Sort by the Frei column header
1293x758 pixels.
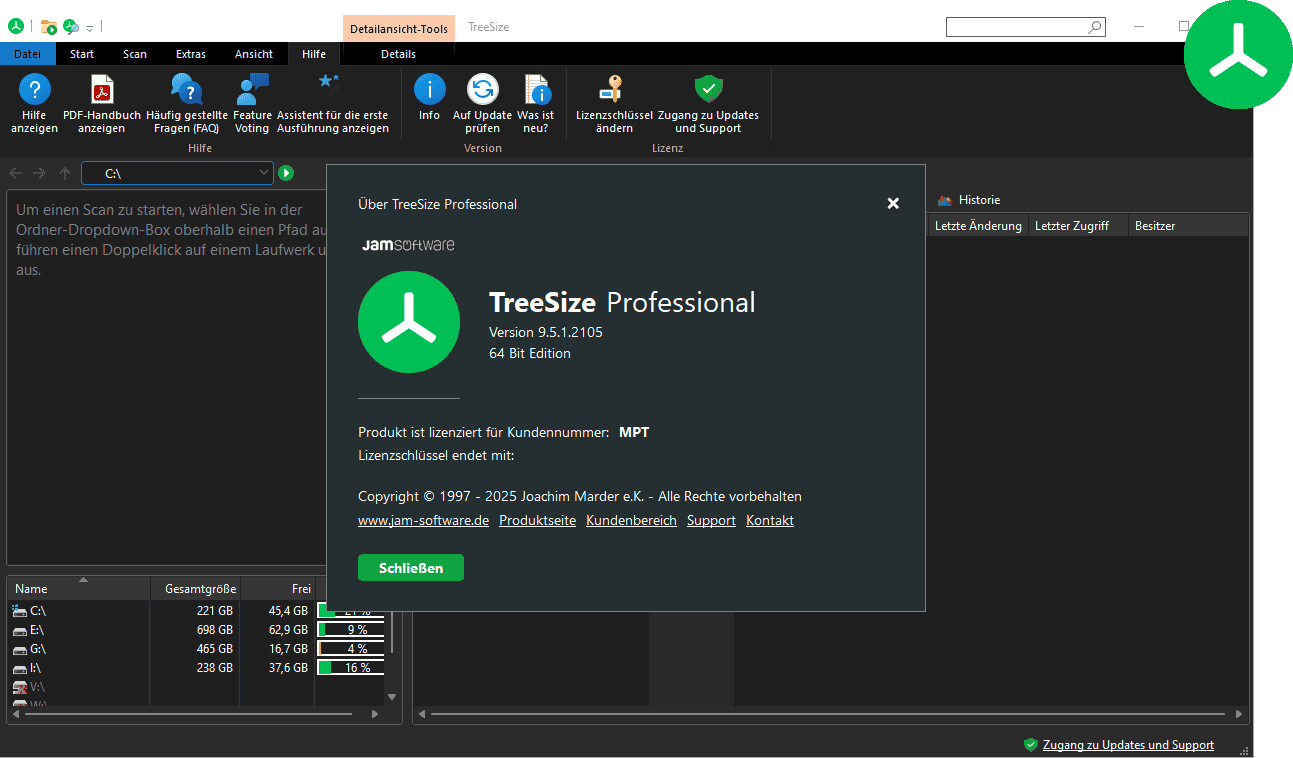(277, 589)
